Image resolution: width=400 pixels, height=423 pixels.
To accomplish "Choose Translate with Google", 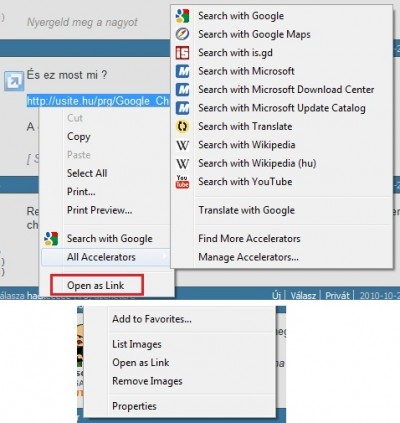I will [247, 210].
